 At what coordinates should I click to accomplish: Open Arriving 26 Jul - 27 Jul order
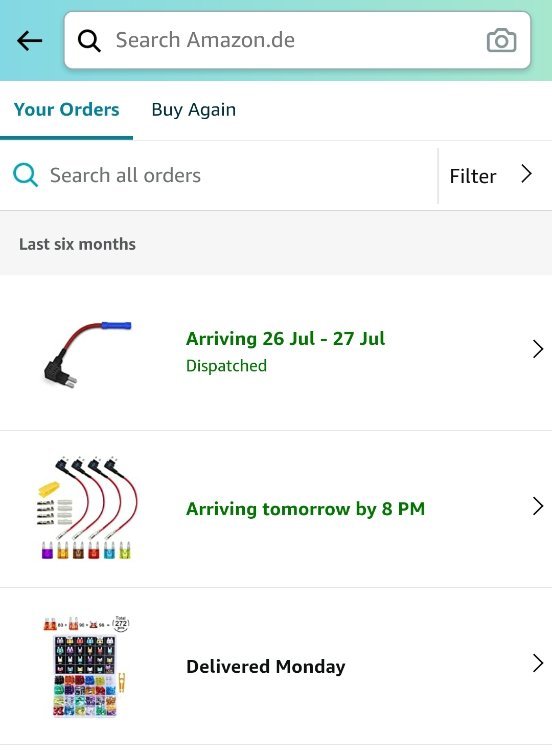click(276, 353)
